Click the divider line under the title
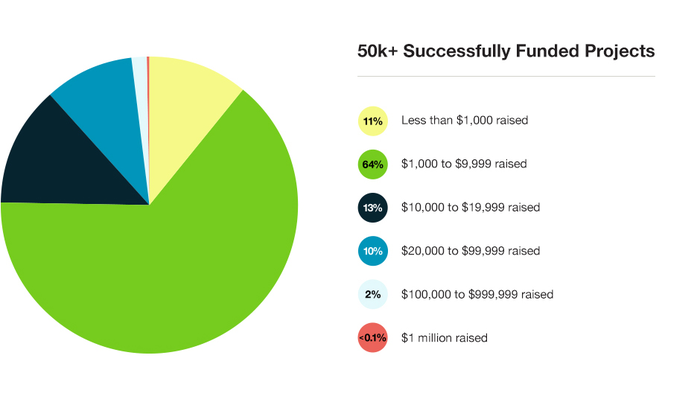The image size is (700, 399). (506, 76)
